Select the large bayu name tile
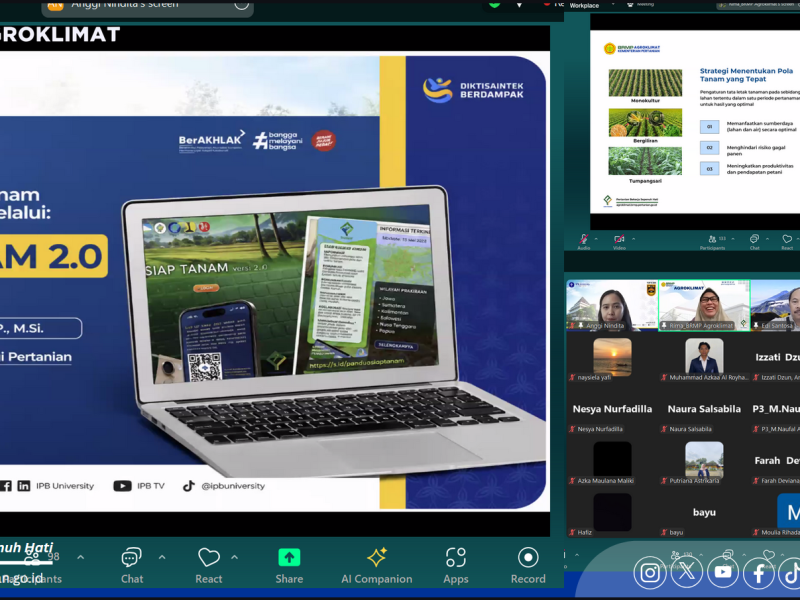 point(704,512)
